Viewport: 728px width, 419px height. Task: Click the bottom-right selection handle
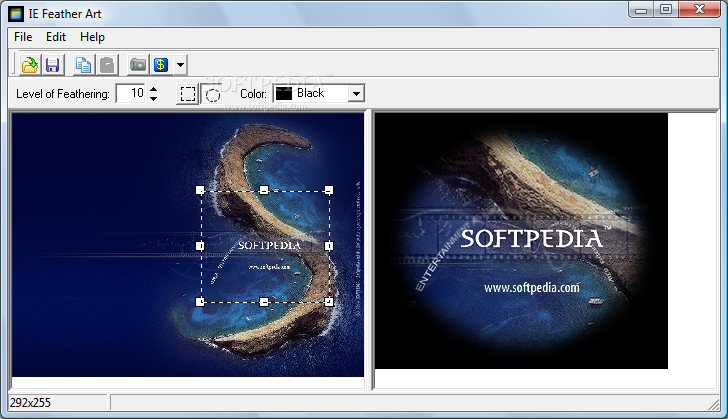[x=329, y=302]
